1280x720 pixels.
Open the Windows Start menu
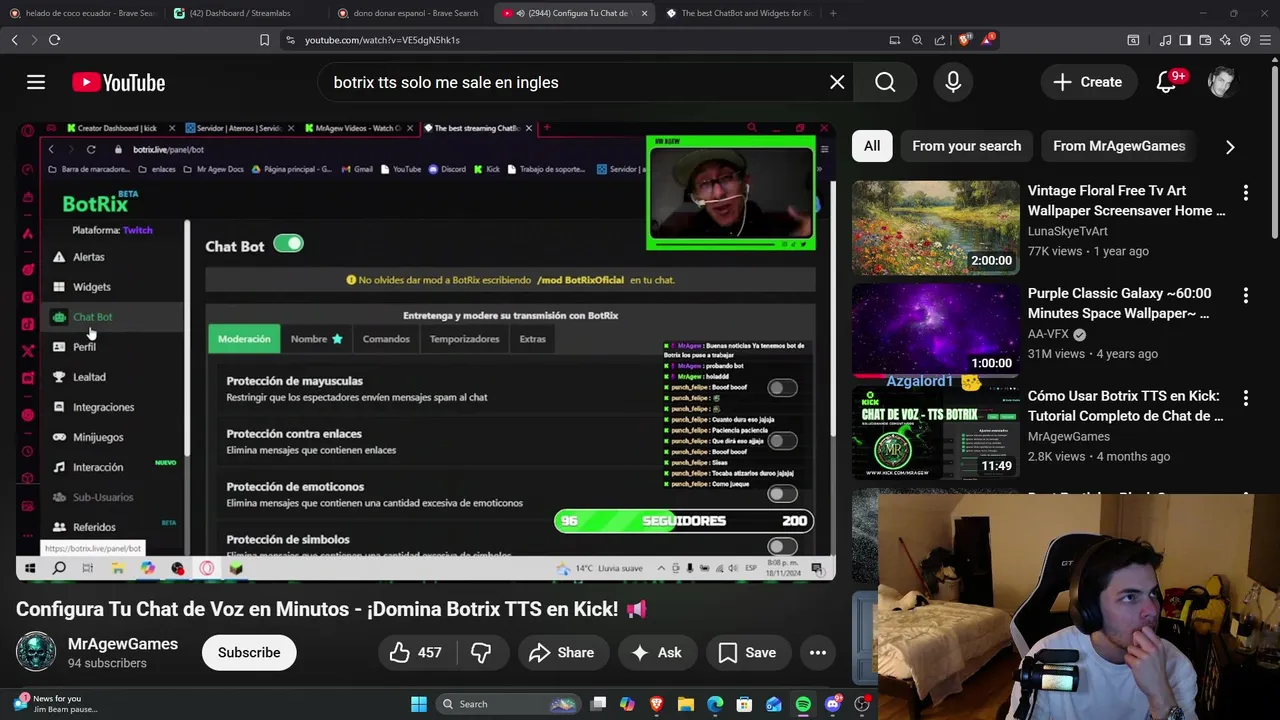419,704
